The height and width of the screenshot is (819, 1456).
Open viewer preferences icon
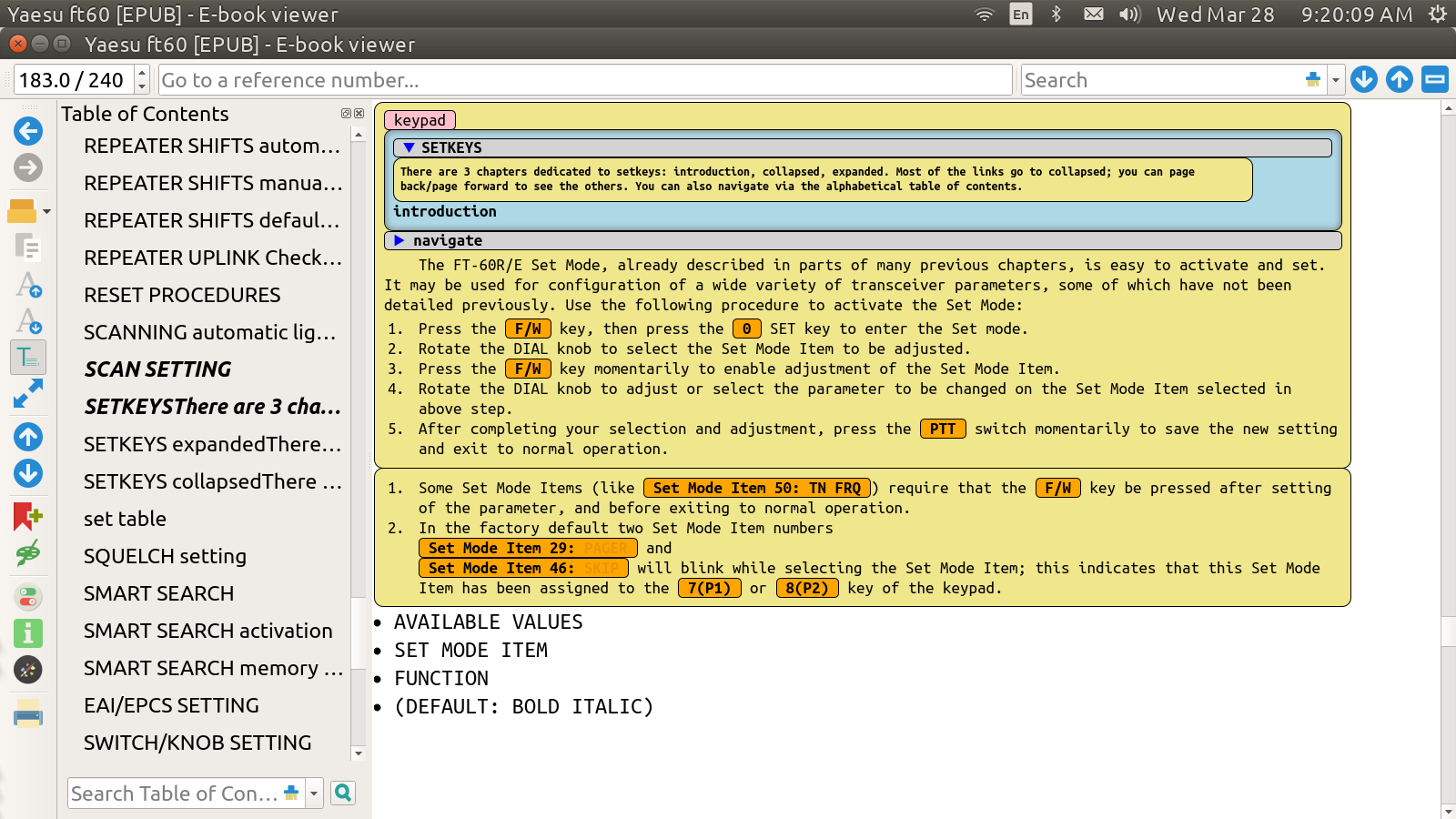(28, 670)
